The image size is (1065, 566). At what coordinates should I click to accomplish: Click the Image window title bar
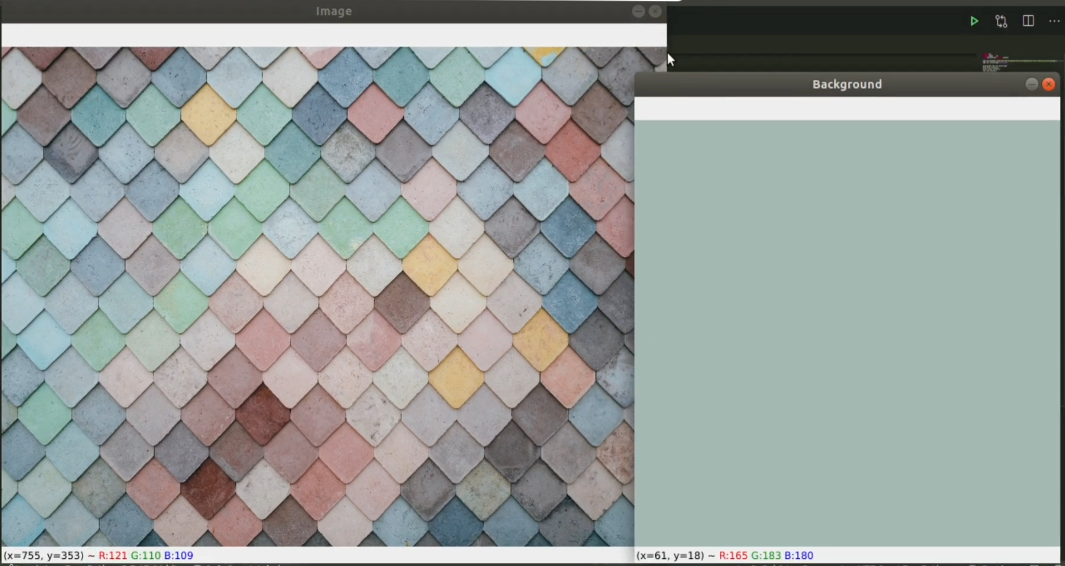[x=333, y=12]
